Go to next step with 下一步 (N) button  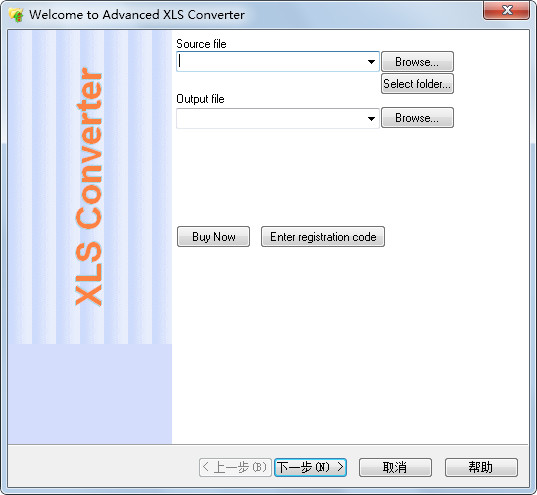pos(310,467)
